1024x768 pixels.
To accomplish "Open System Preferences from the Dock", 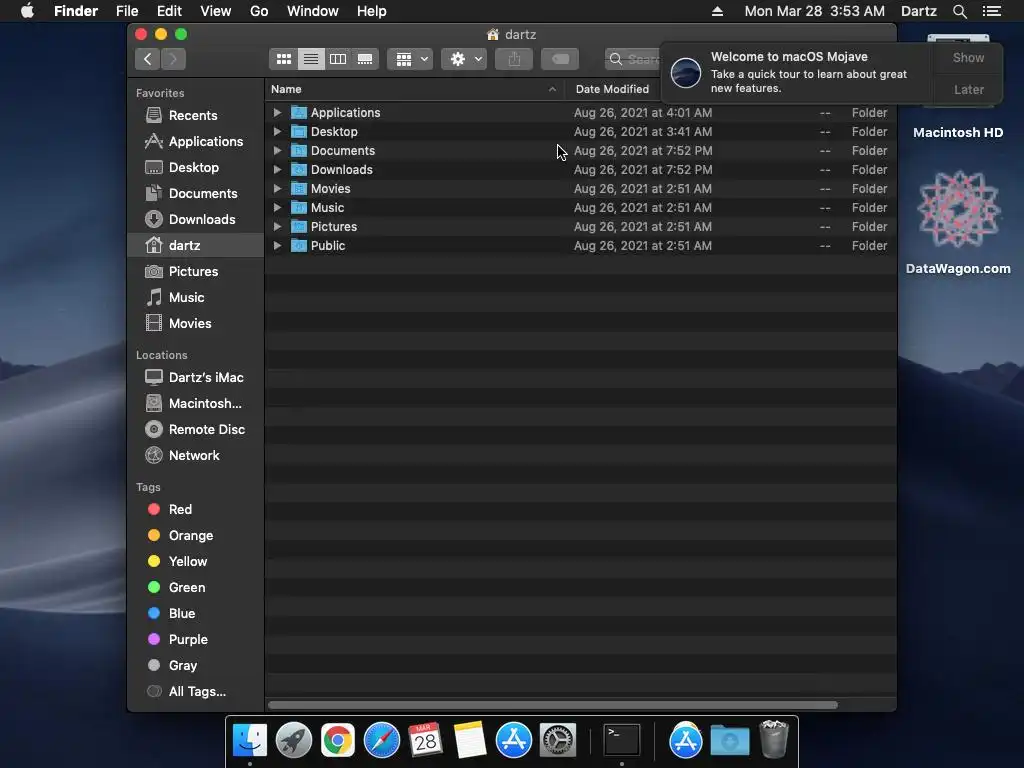I will (558, 741).
